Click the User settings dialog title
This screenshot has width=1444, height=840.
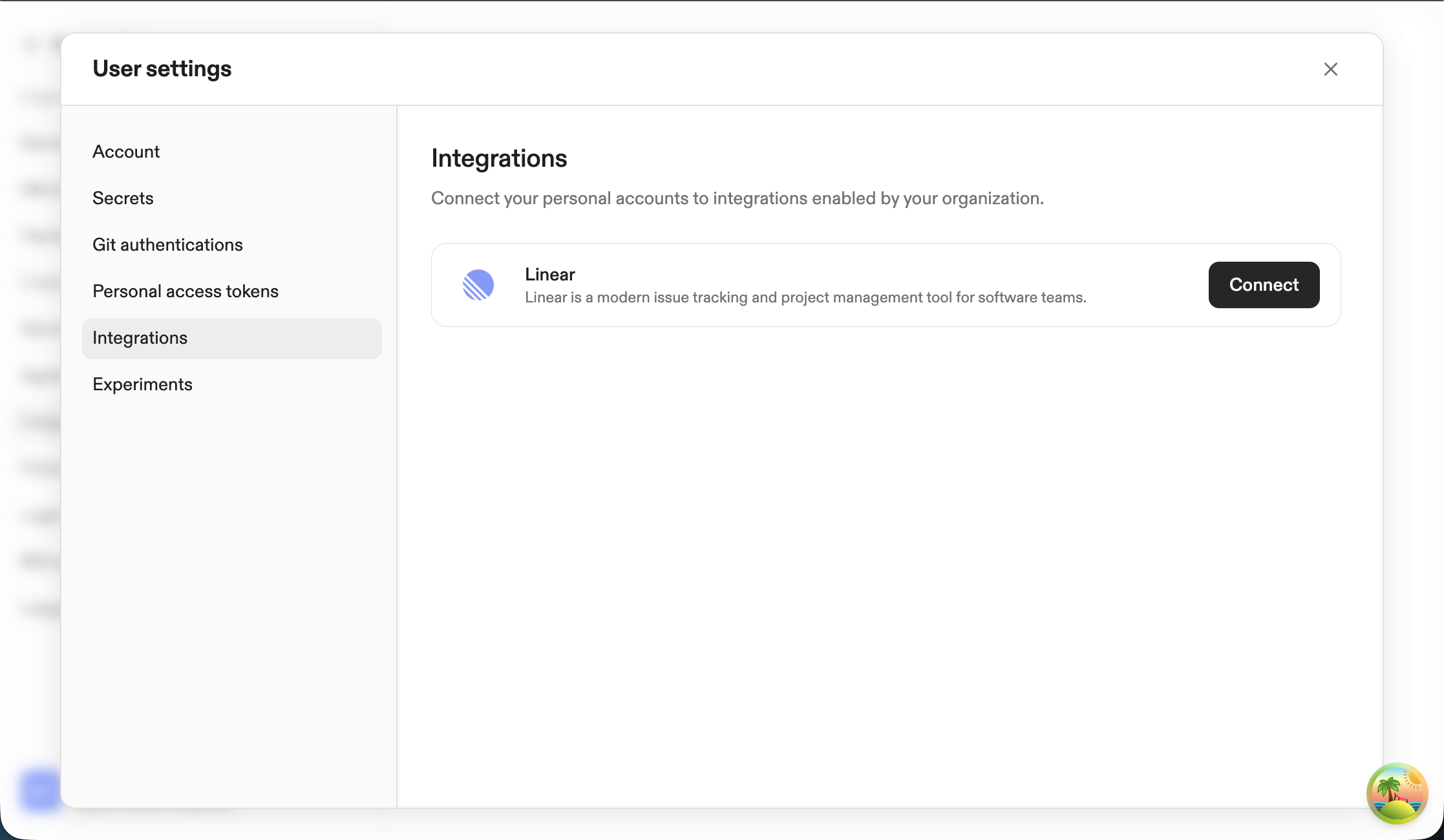[162, 68]
